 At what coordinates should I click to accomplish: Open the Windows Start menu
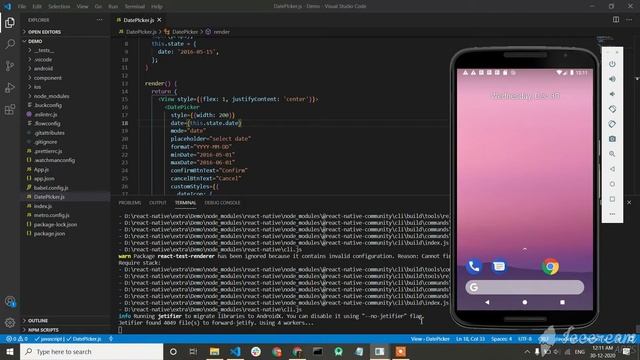click(10, 351)
